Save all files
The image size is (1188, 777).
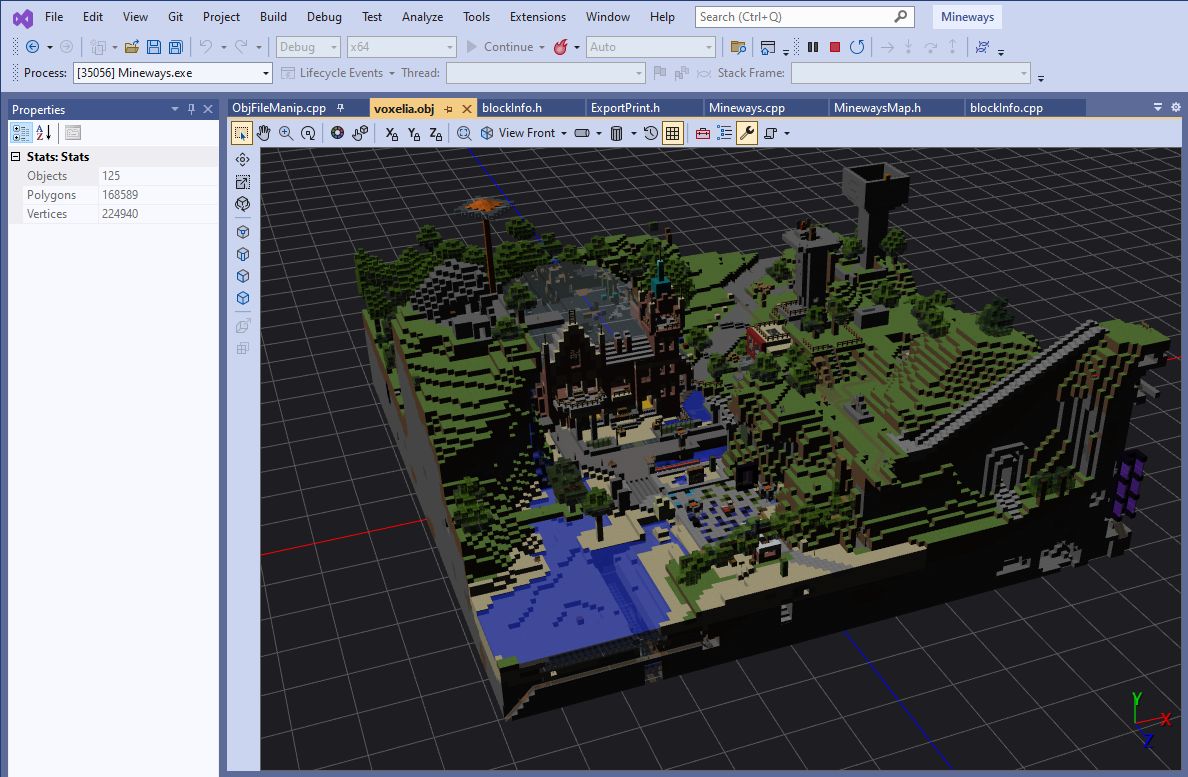click(176, 47)
